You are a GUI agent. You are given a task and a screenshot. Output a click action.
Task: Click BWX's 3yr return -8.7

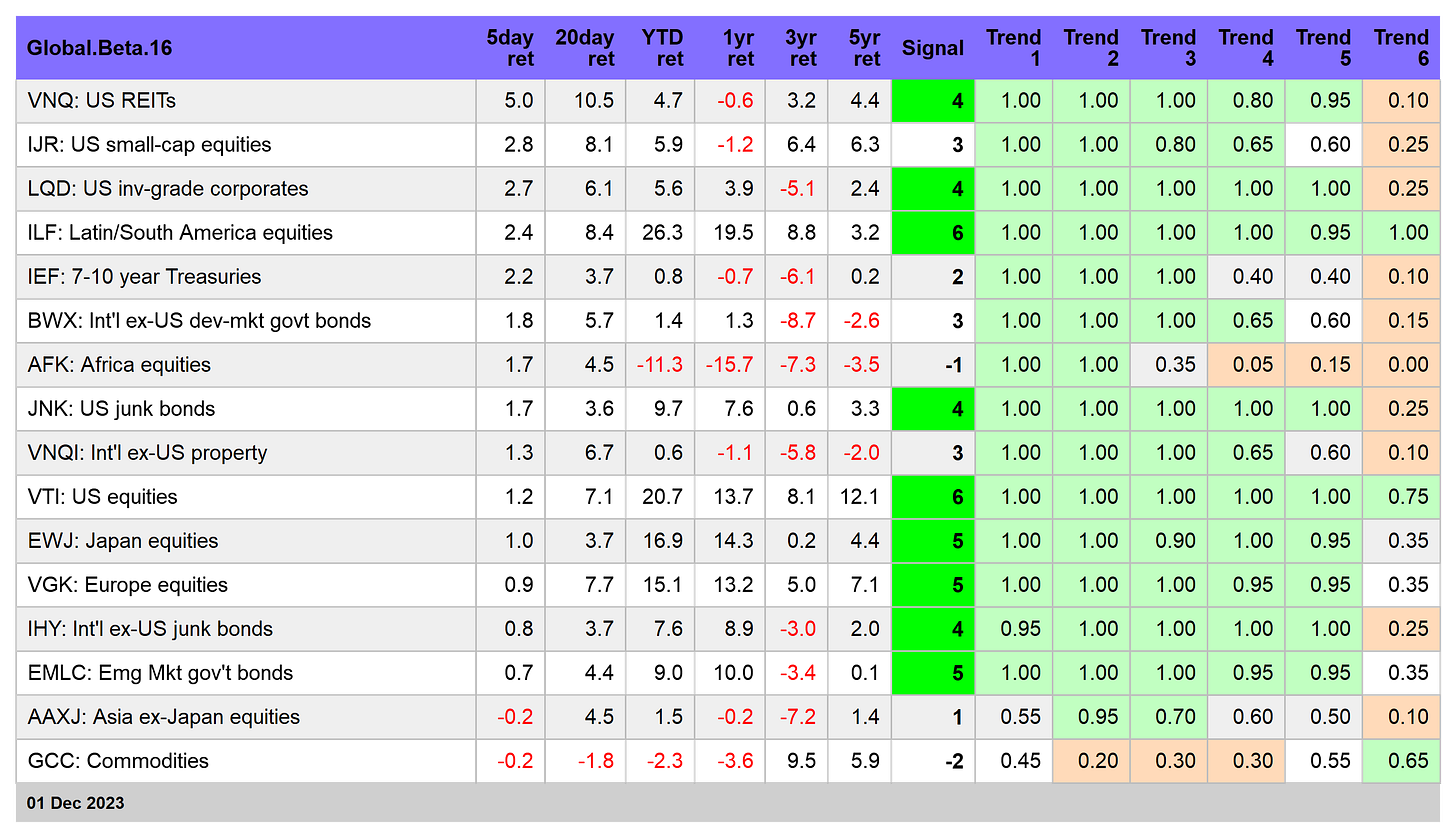tap(797, 321)
